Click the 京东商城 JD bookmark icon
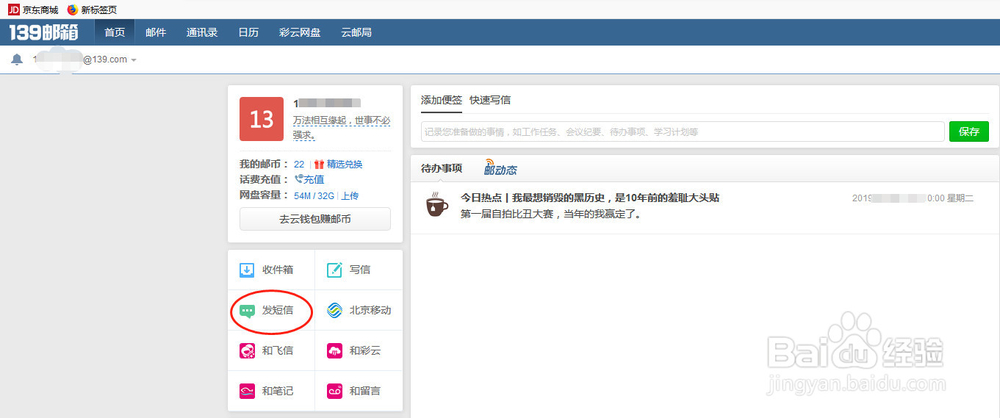Viewport: 1000px width, 418px height. tap(15, 10)
